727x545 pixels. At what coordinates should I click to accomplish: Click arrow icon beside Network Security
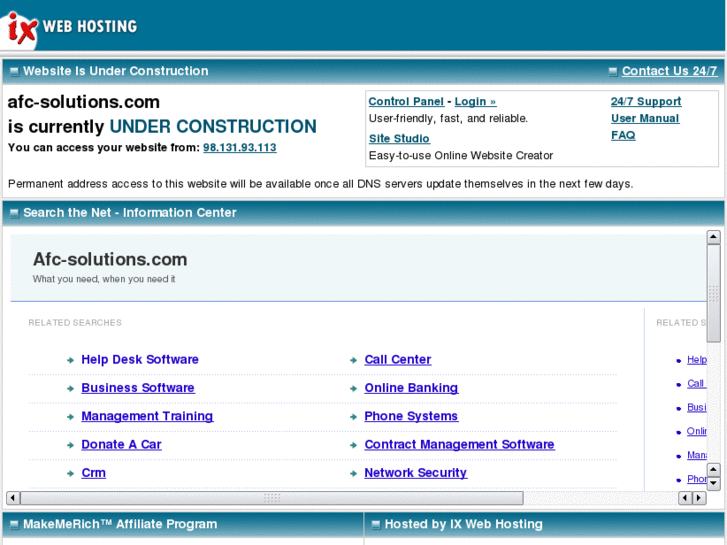coord(353,473)
